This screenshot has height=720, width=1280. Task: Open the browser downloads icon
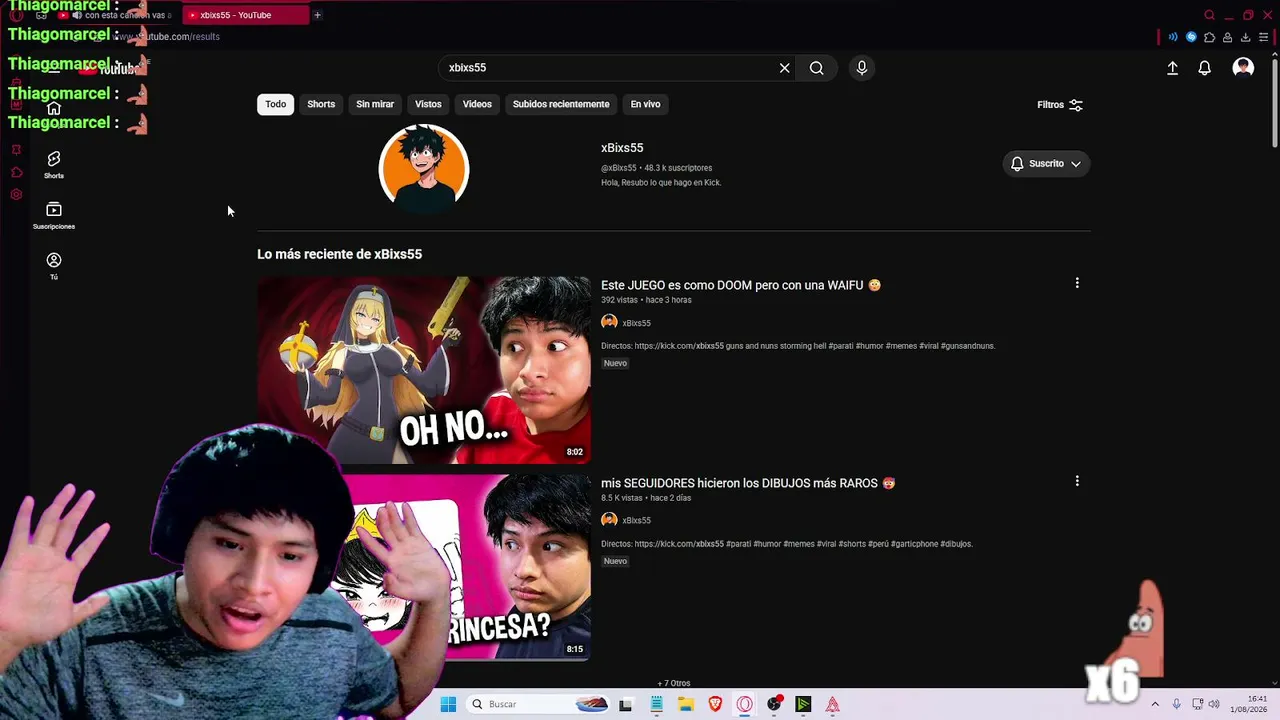pos(1245,37)
